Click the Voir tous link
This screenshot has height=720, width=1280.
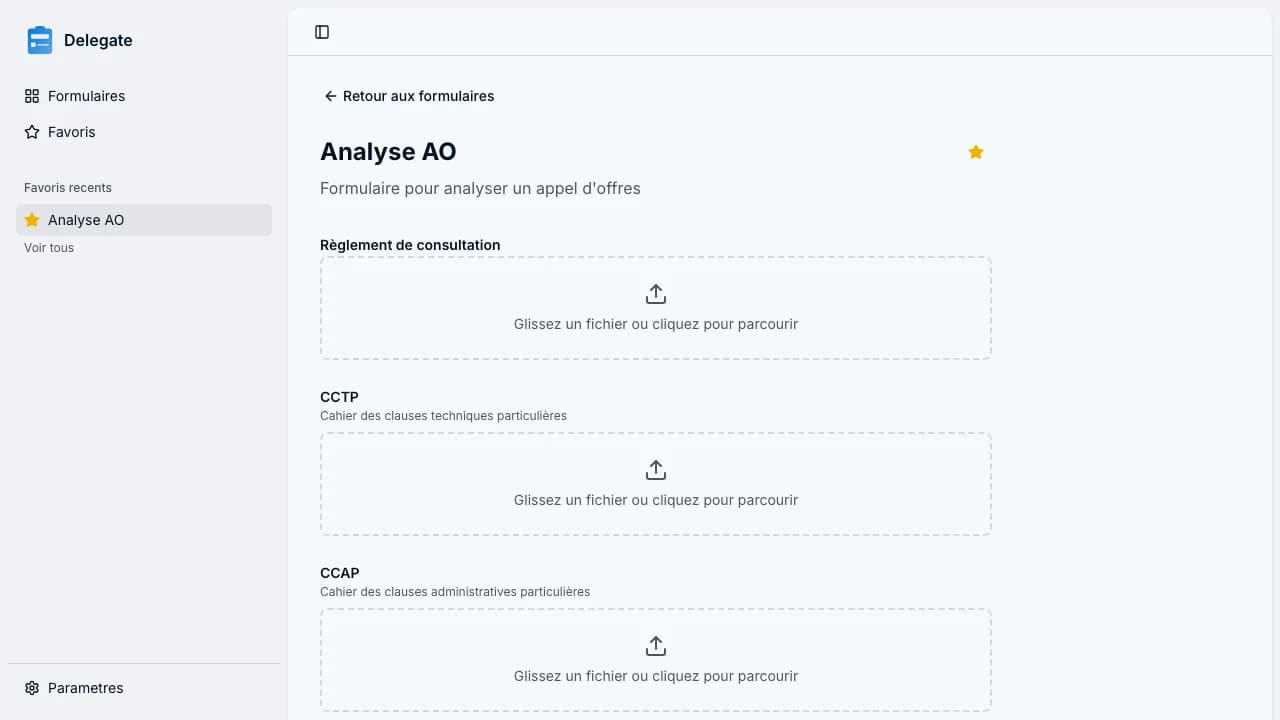point(49,248)
